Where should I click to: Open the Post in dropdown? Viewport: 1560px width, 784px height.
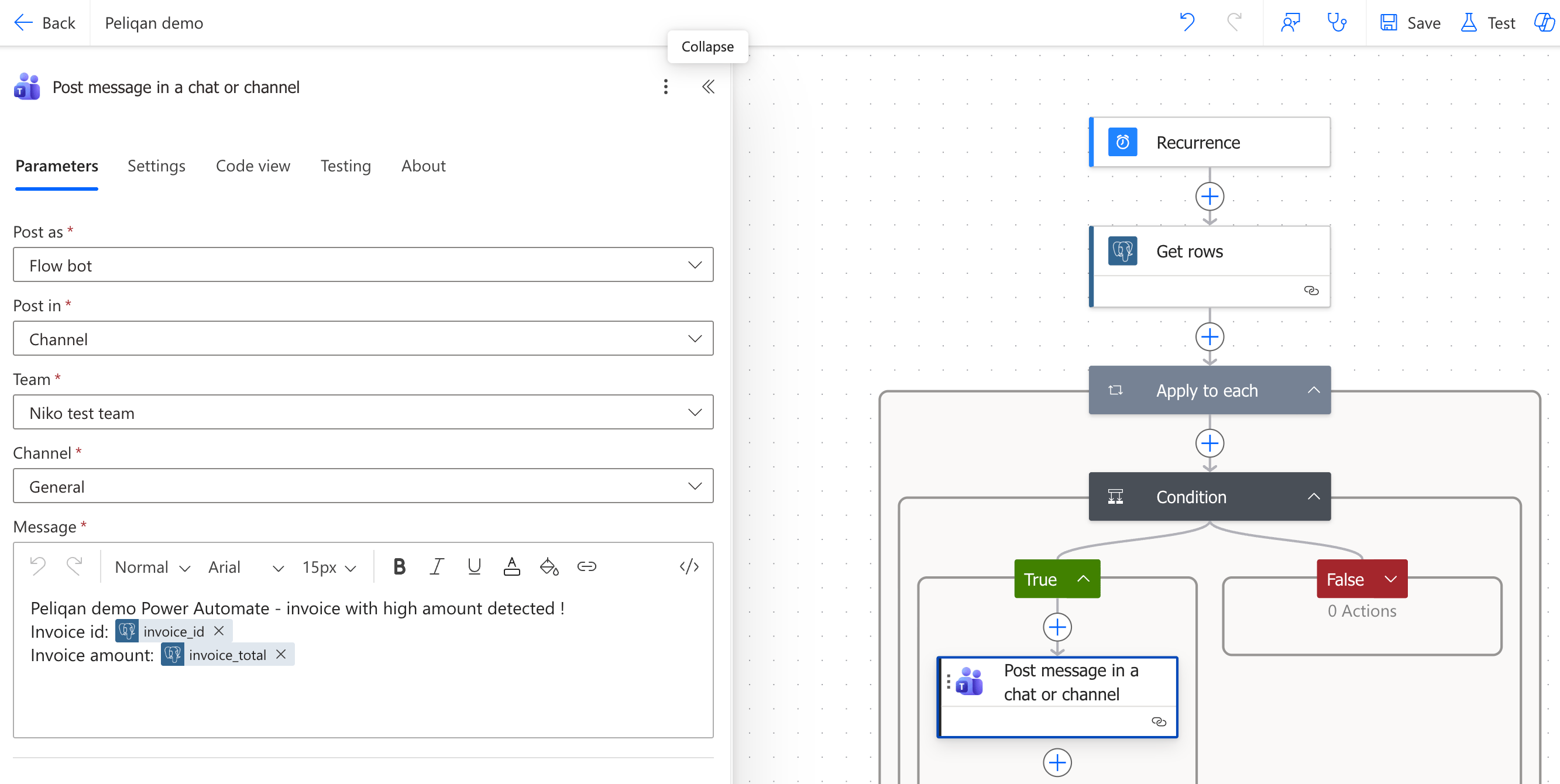coord(363,338)
